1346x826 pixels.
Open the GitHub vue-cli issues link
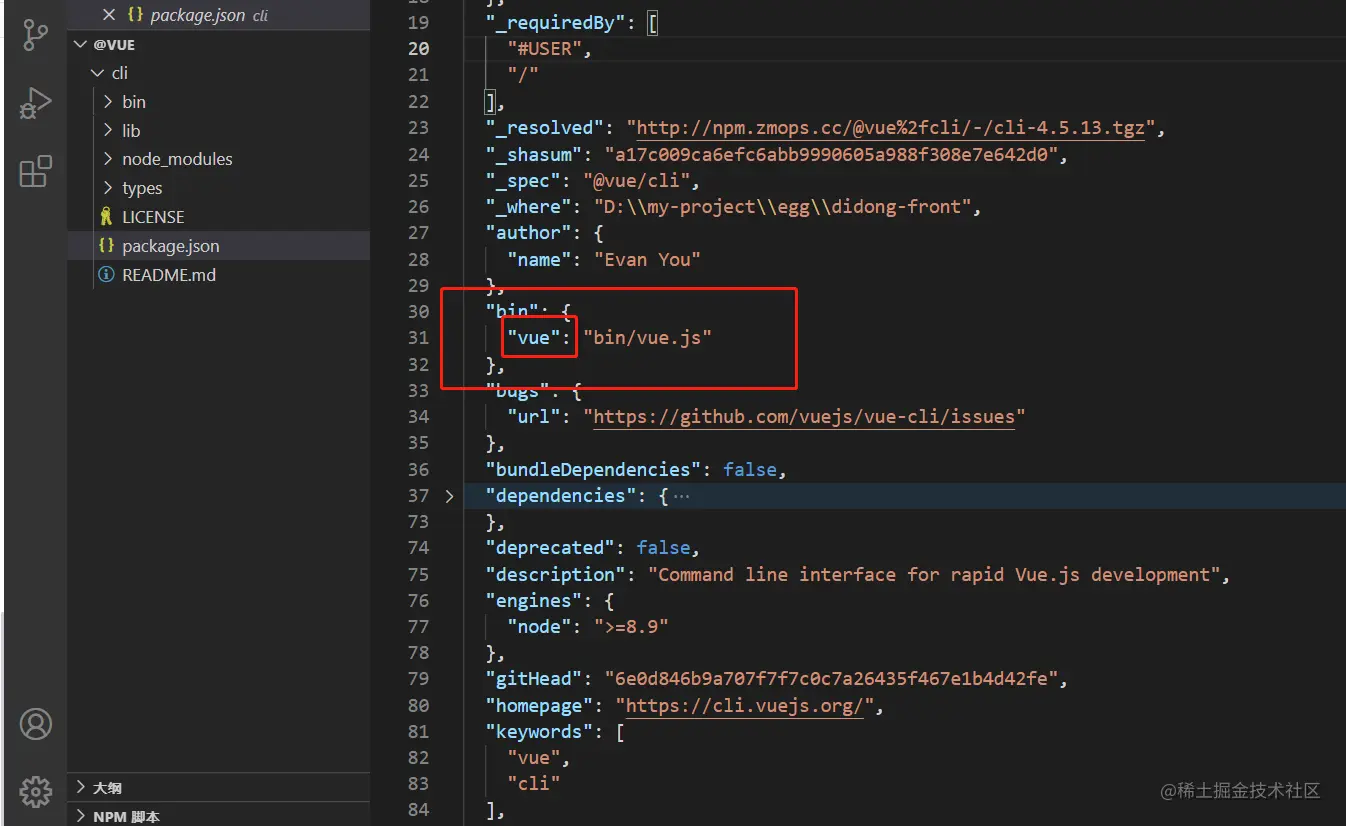pos(804,416)
